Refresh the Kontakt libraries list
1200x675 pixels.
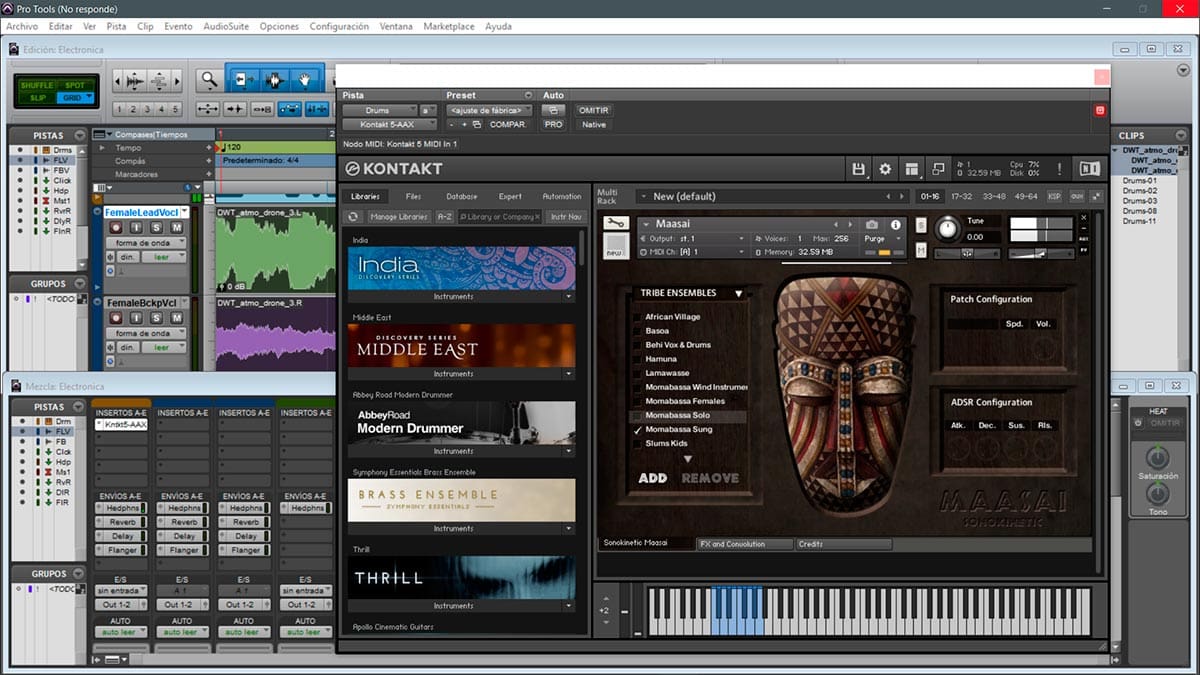[353, 216]
